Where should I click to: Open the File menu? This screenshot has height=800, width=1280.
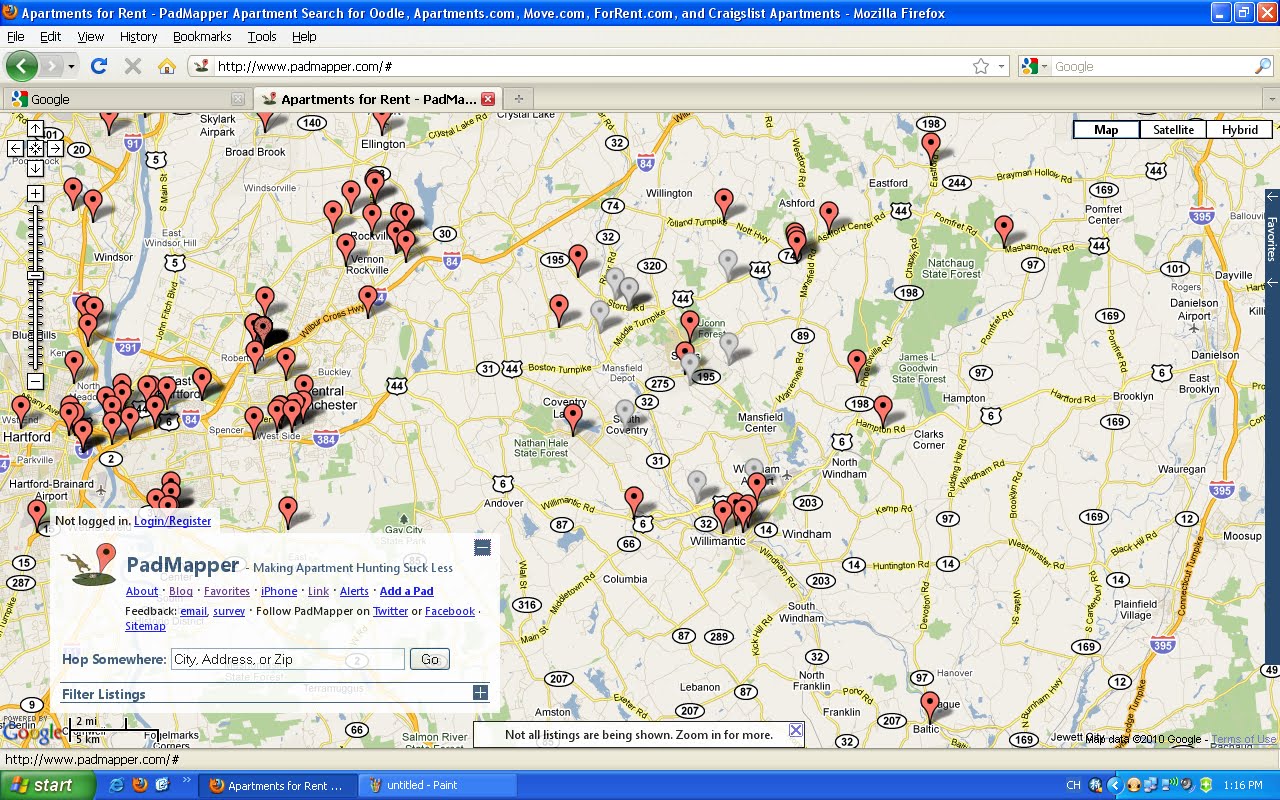pyautogui.click(x=15, y=36)
